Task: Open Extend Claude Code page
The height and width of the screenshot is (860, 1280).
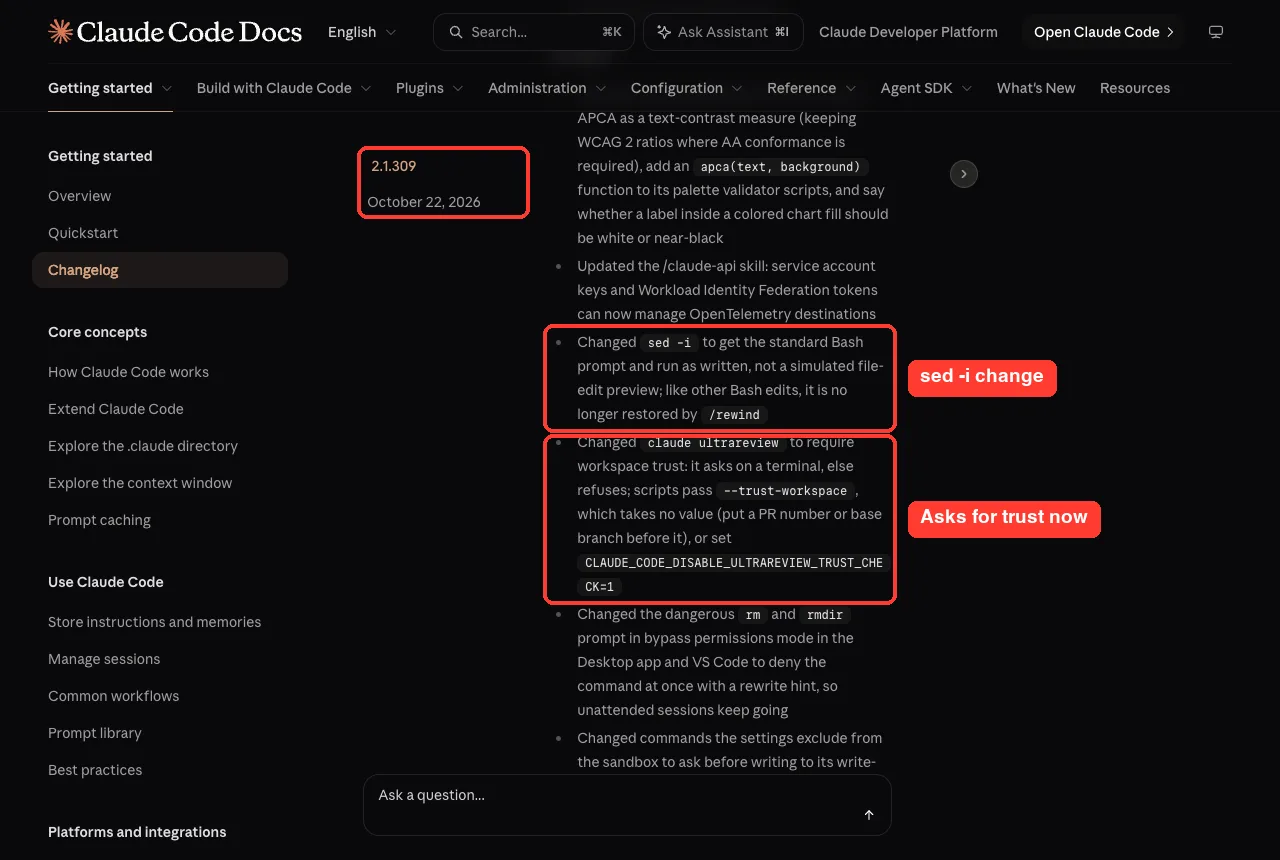Action: point(116,409)
